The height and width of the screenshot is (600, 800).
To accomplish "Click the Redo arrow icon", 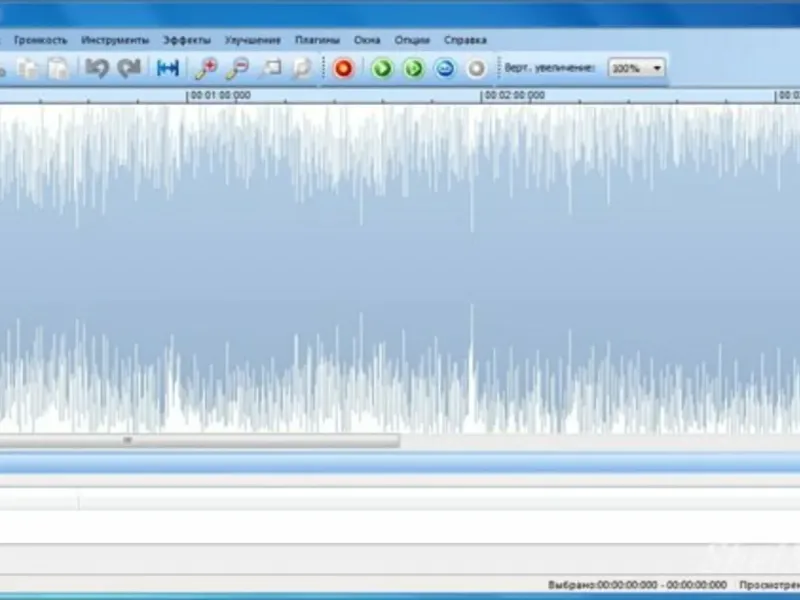I will [x=129, y=68].
